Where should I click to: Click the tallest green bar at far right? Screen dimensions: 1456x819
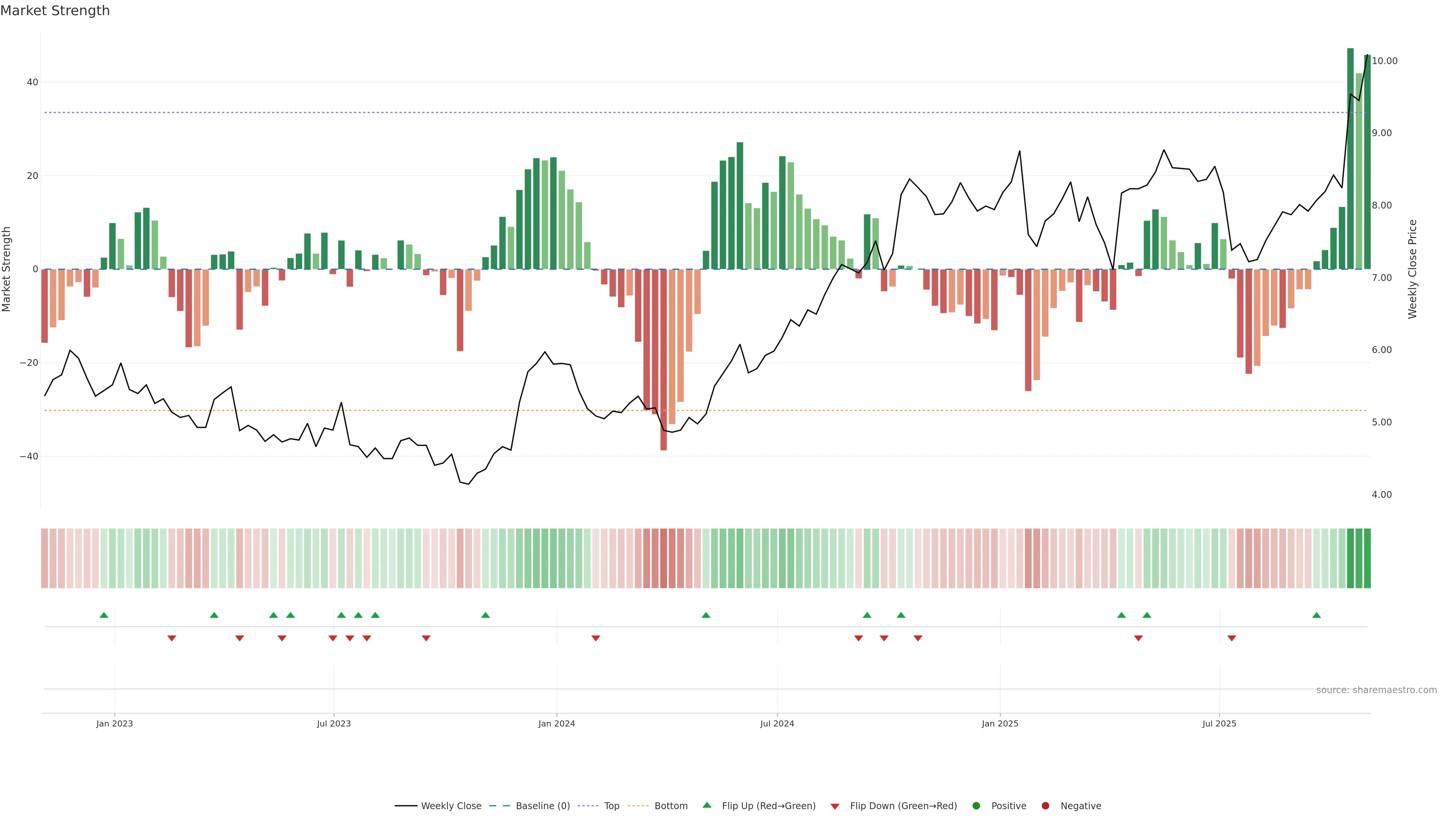point(1350,158)
